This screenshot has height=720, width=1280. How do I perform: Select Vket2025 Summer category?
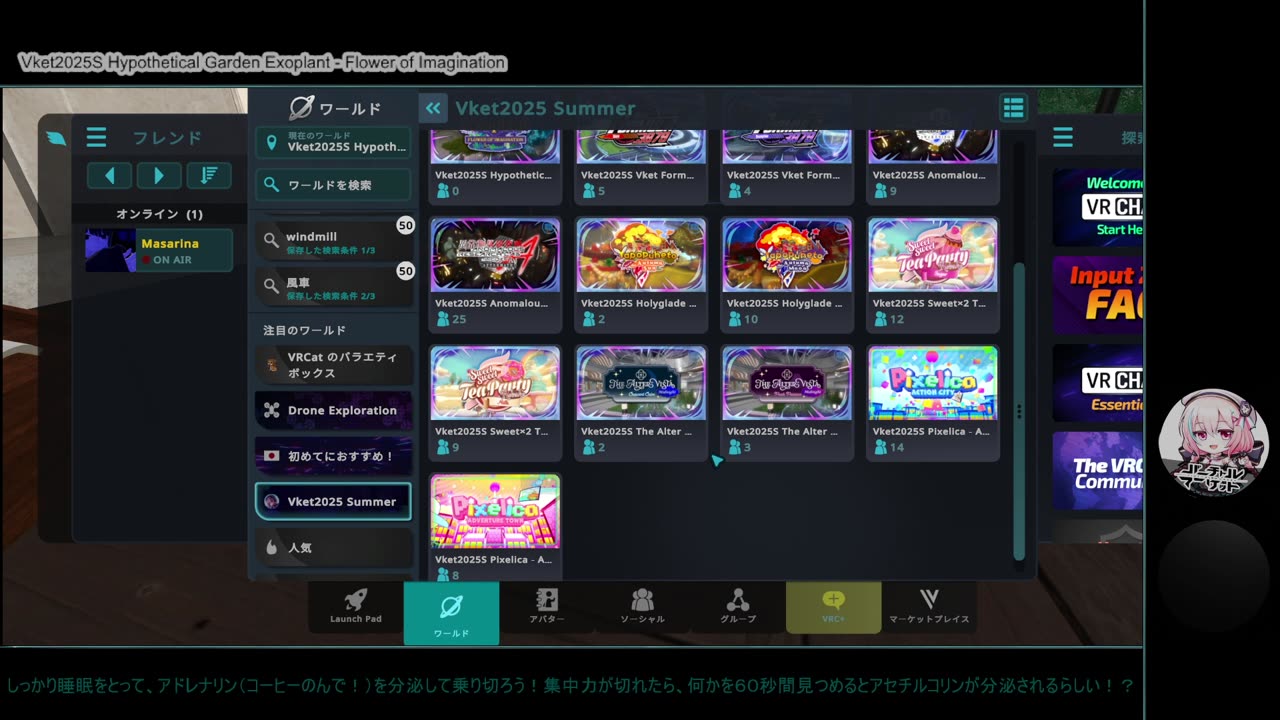pyautogui.click(x=333, y=501)
